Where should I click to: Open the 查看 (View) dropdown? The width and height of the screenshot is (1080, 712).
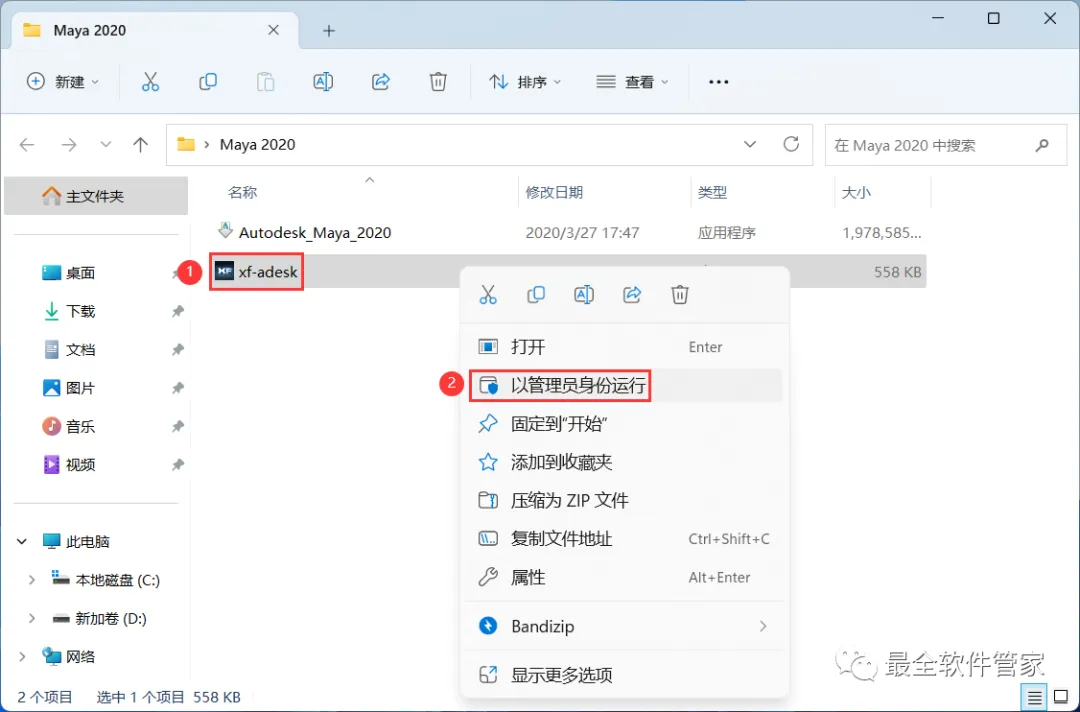632,82
